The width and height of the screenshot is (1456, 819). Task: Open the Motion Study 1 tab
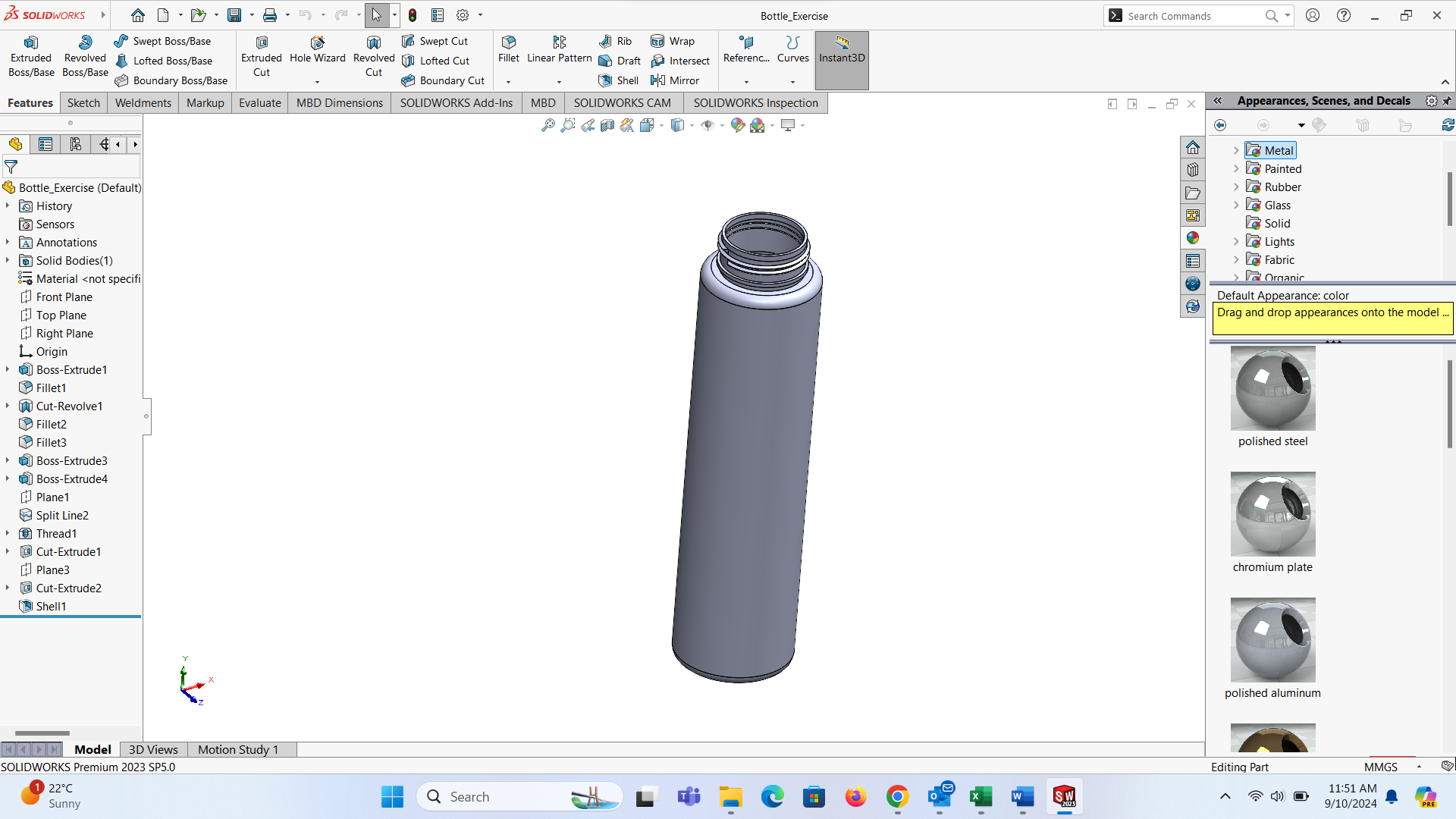pos(238,749)
